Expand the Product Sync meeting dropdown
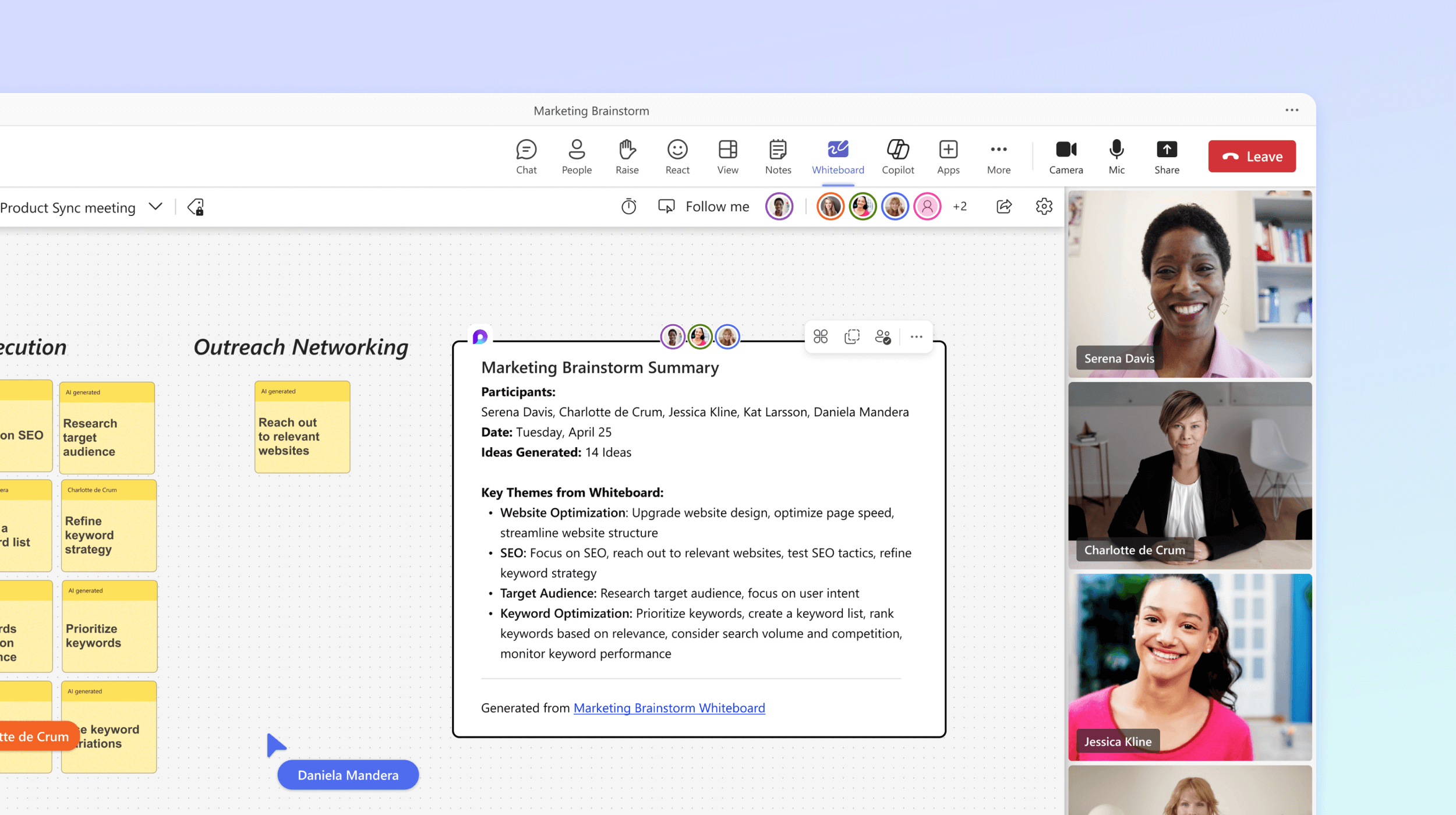Screen dimensions: 1456x815 point(157,207)
